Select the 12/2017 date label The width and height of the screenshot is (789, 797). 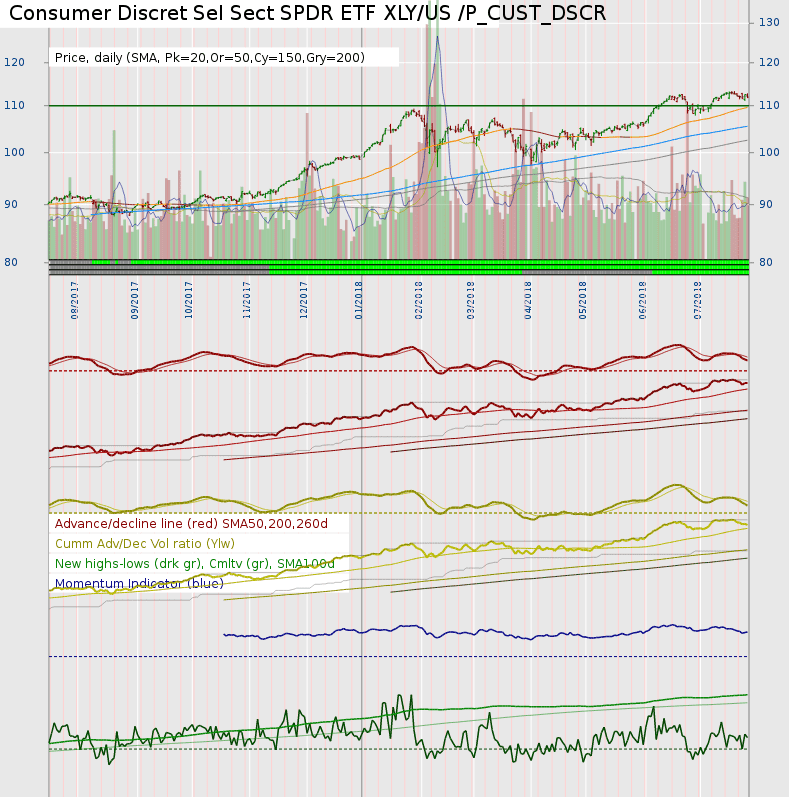pos(304,300)
